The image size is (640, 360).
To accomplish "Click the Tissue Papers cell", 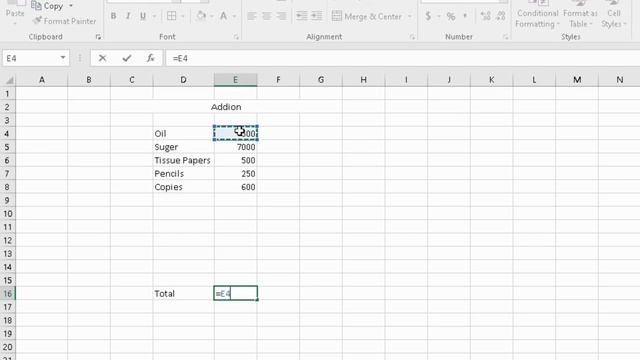I will point(183,160).
